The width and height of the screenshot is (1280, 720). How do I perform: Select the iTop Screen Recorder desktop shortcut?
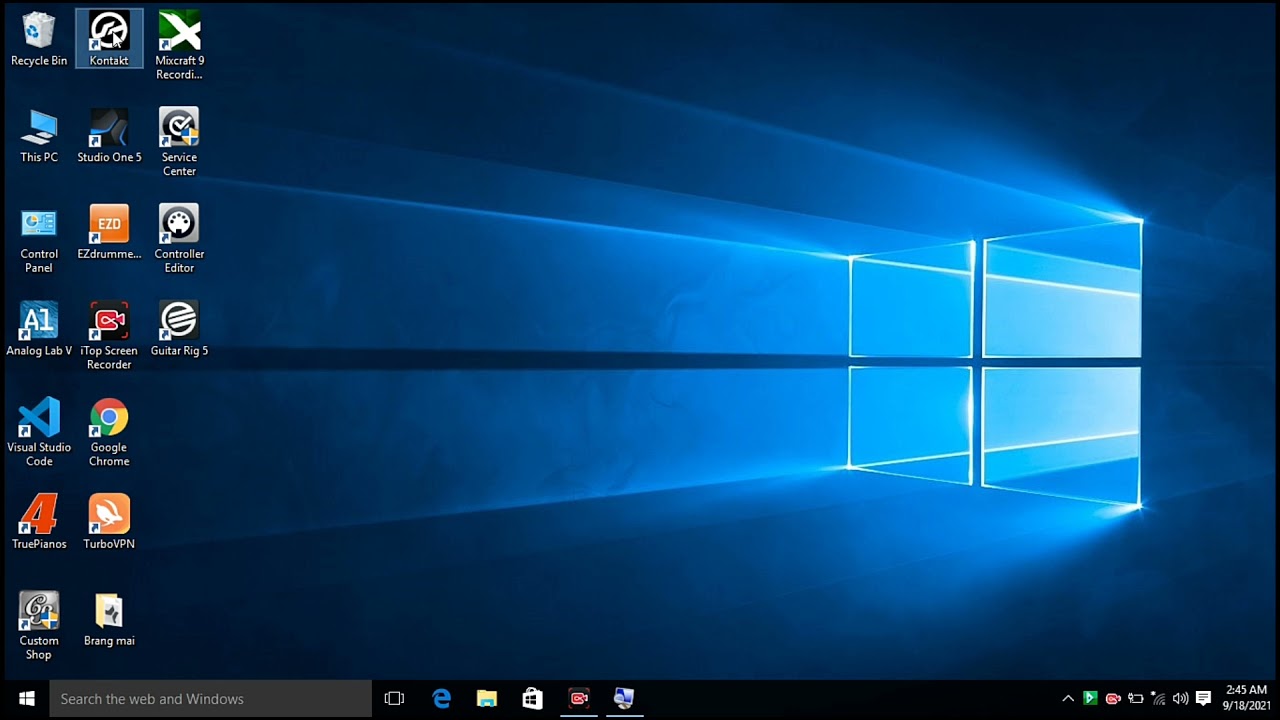pyautogui.click(x=109, y=337)
